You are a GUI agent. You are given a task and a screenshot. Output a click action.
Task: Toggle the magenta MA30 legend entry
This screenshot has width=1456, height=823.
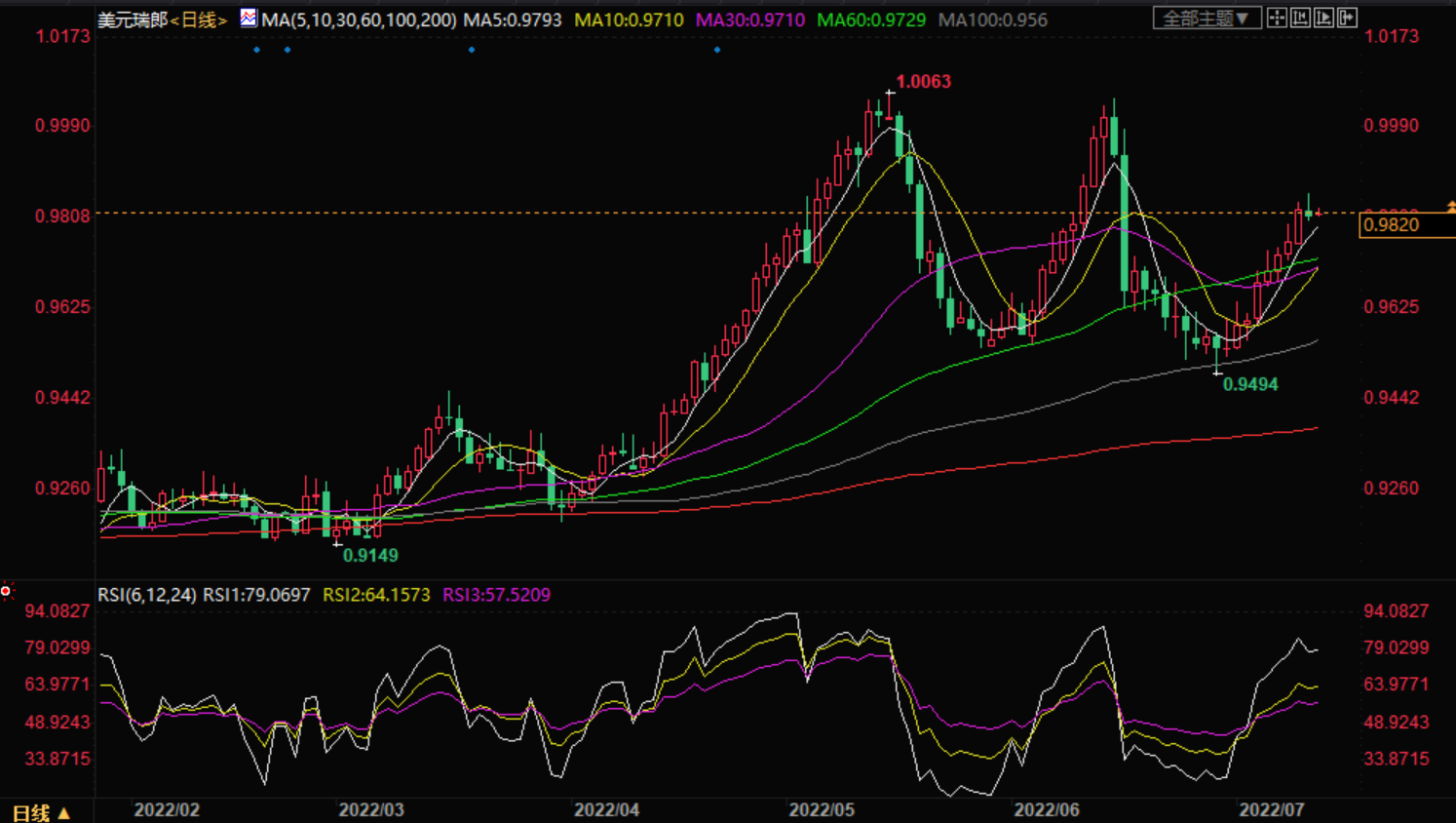click(x=749, y=20)
